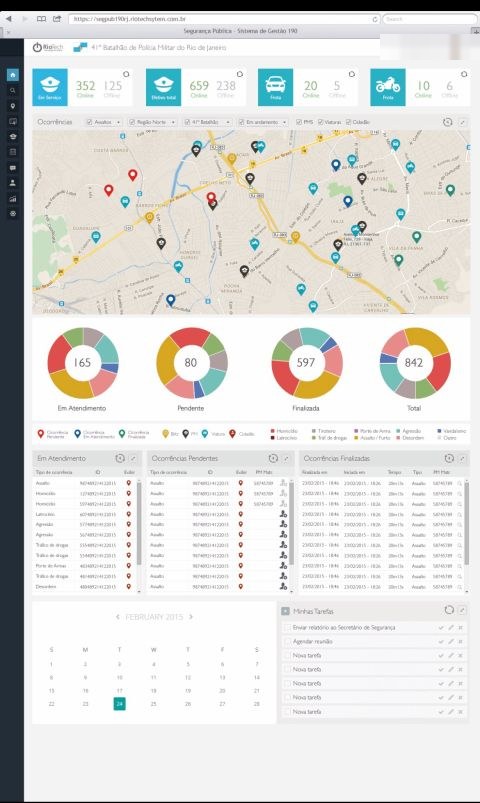The width and height of the screenshot is (480, 803).
Task: Open the settings gear icon in sidebar
Action: pos(13,214)
